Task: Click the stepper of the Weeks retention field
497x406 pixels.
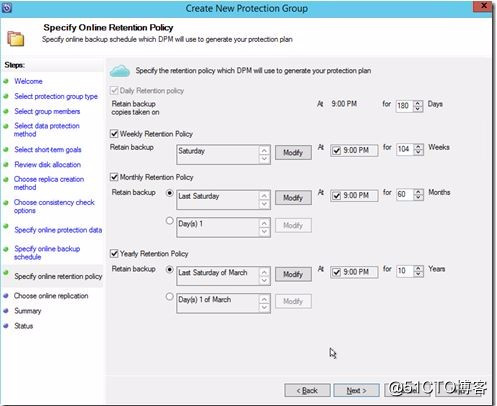Action: 418,149
